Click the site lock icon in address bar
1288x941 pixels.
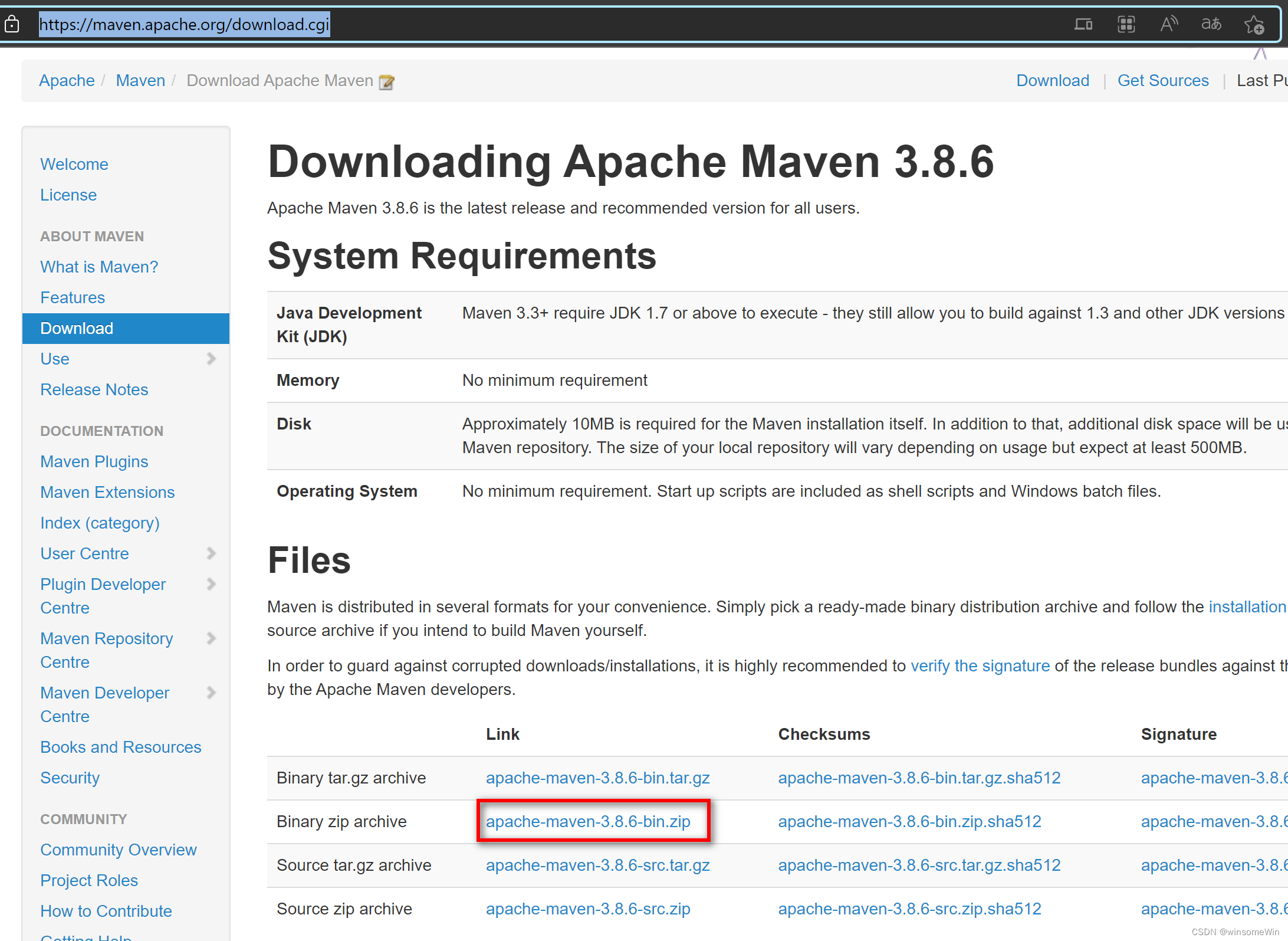[12, 24]
